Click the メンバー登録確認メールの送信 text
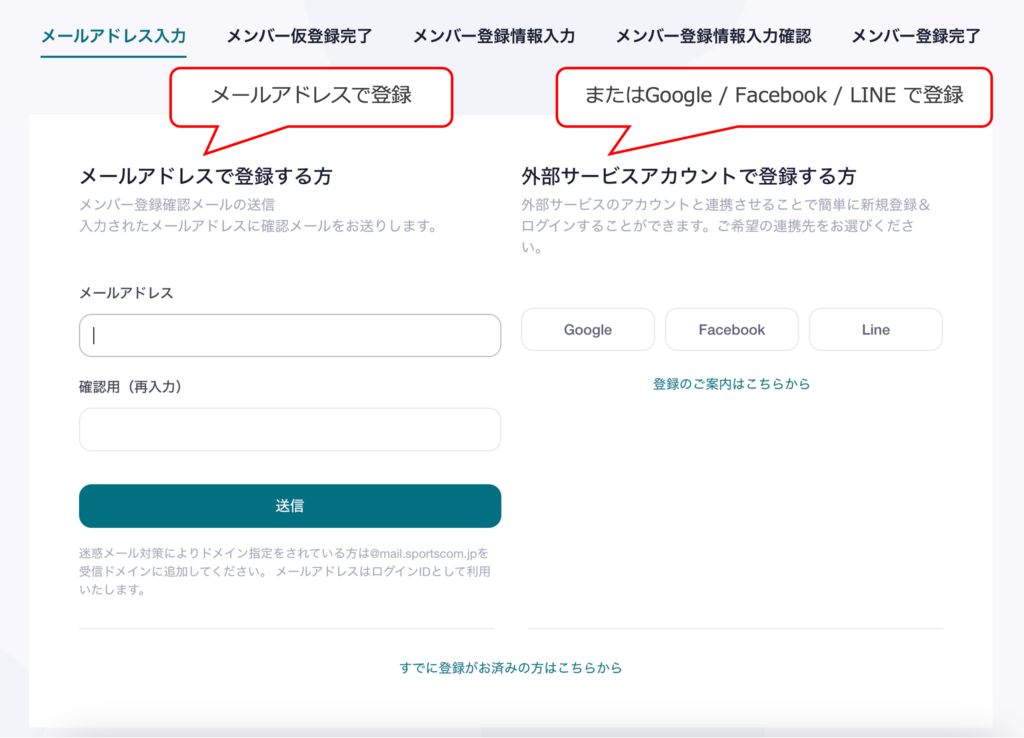This screenshot has width=1024, height=738. [x=177, y=205]
